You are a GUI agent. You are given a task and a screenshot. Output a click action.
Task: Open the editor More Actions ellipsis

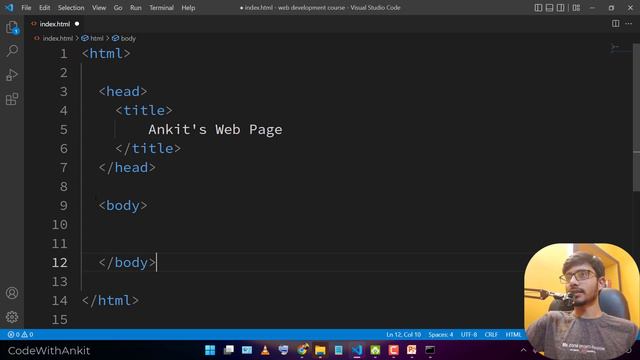pyautogui.click(x=629, y=24)
